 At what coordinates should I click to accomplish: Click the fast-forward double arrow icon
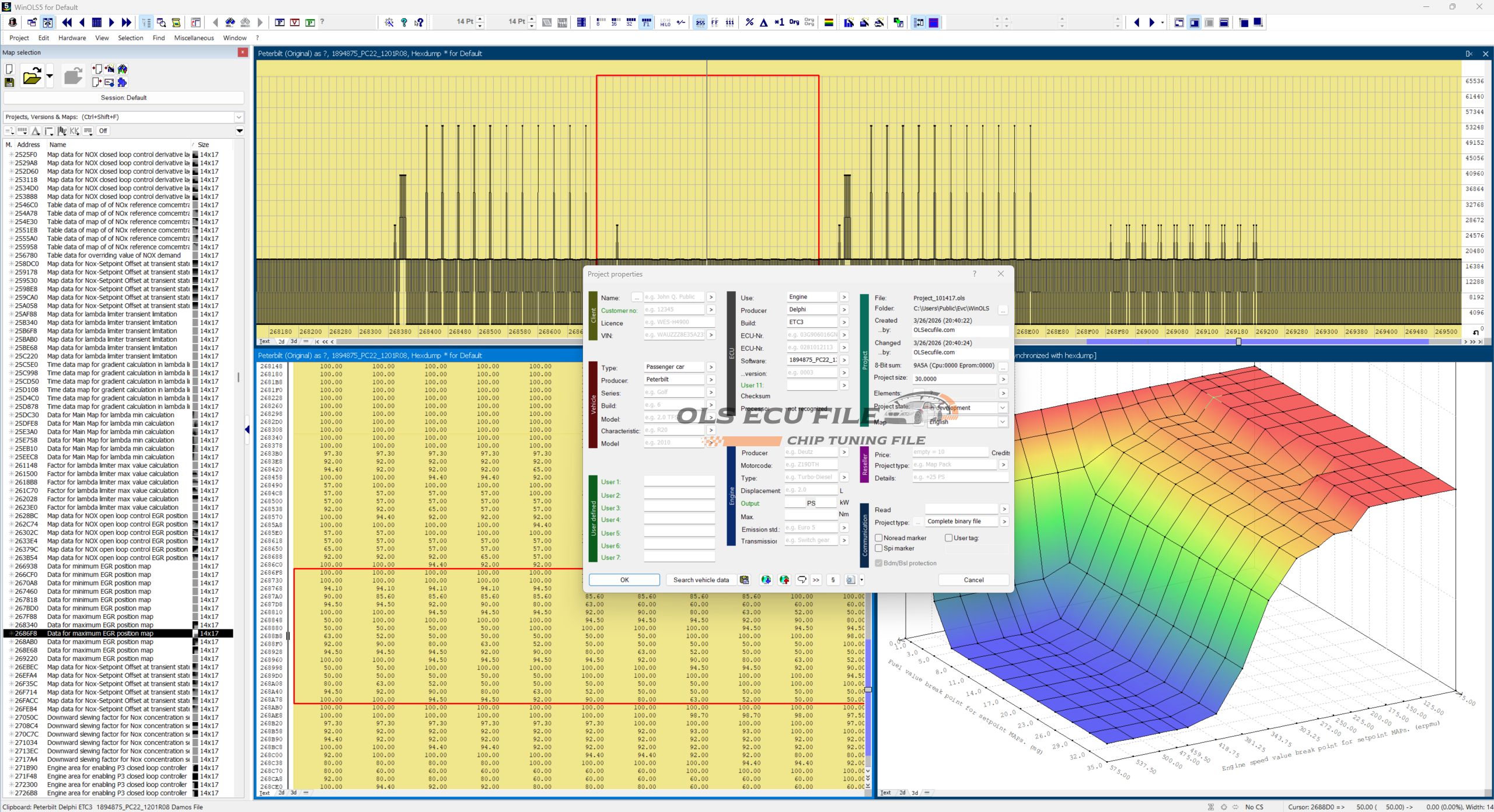tap(127, 22)
